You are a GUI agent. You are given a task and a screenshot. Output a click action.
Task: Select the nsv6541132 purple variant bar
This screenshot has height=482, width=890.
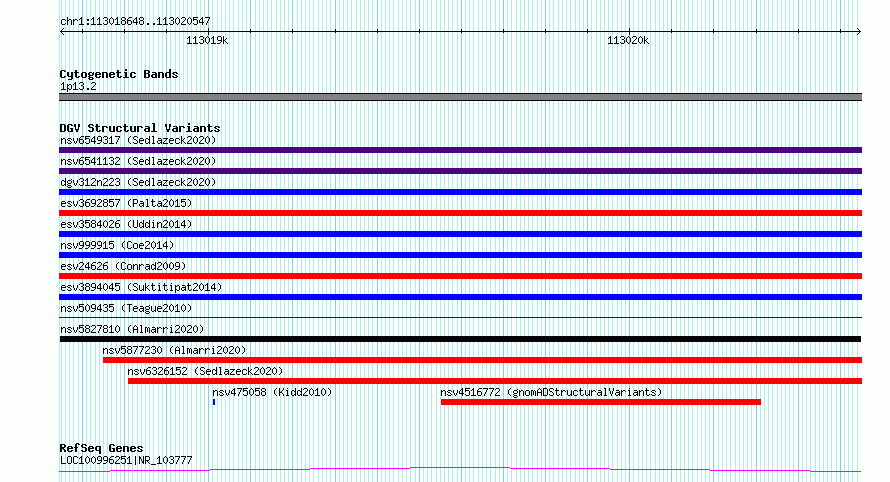click(460, 171)
